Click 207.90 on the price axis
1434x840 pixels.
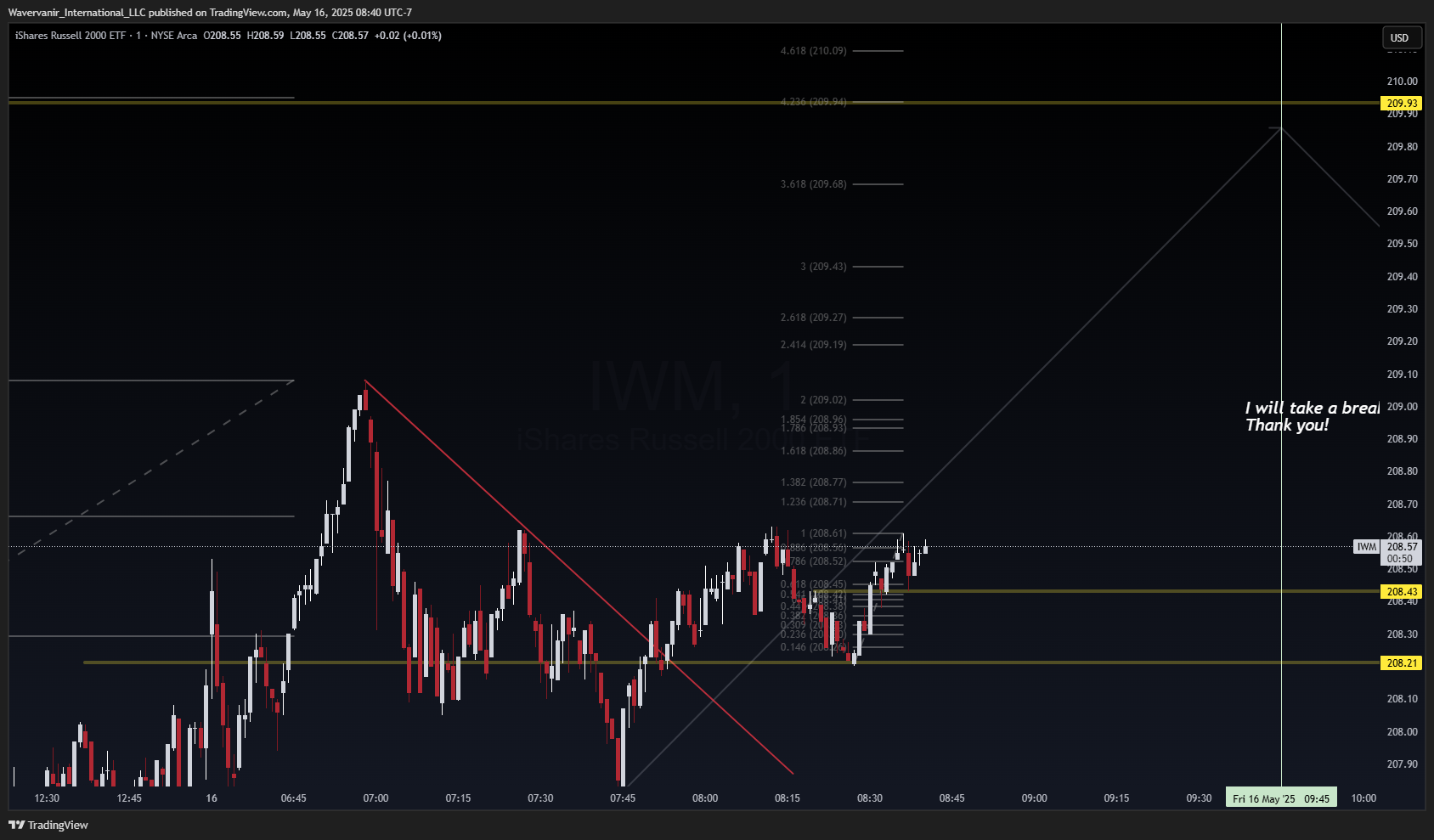(1402, 764)
